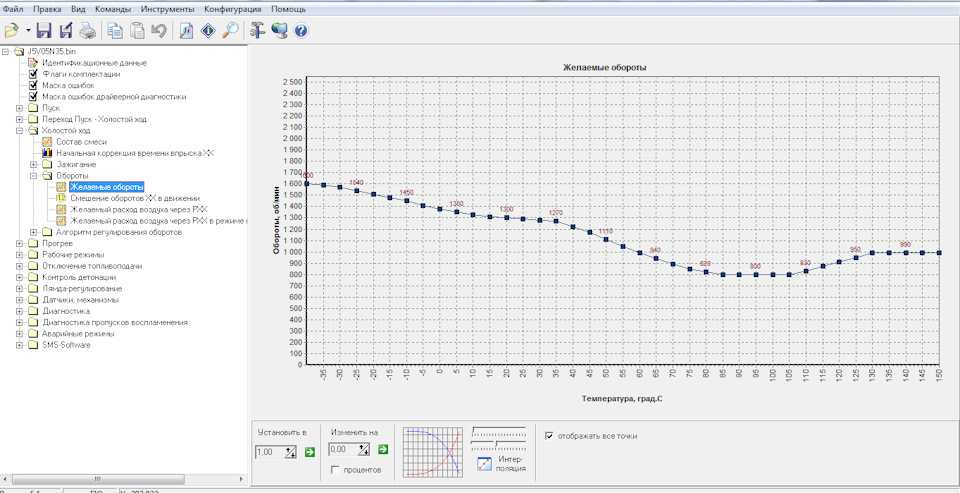Expand the 'Контроль детонации' folder
960x493 pixels.
20,277
